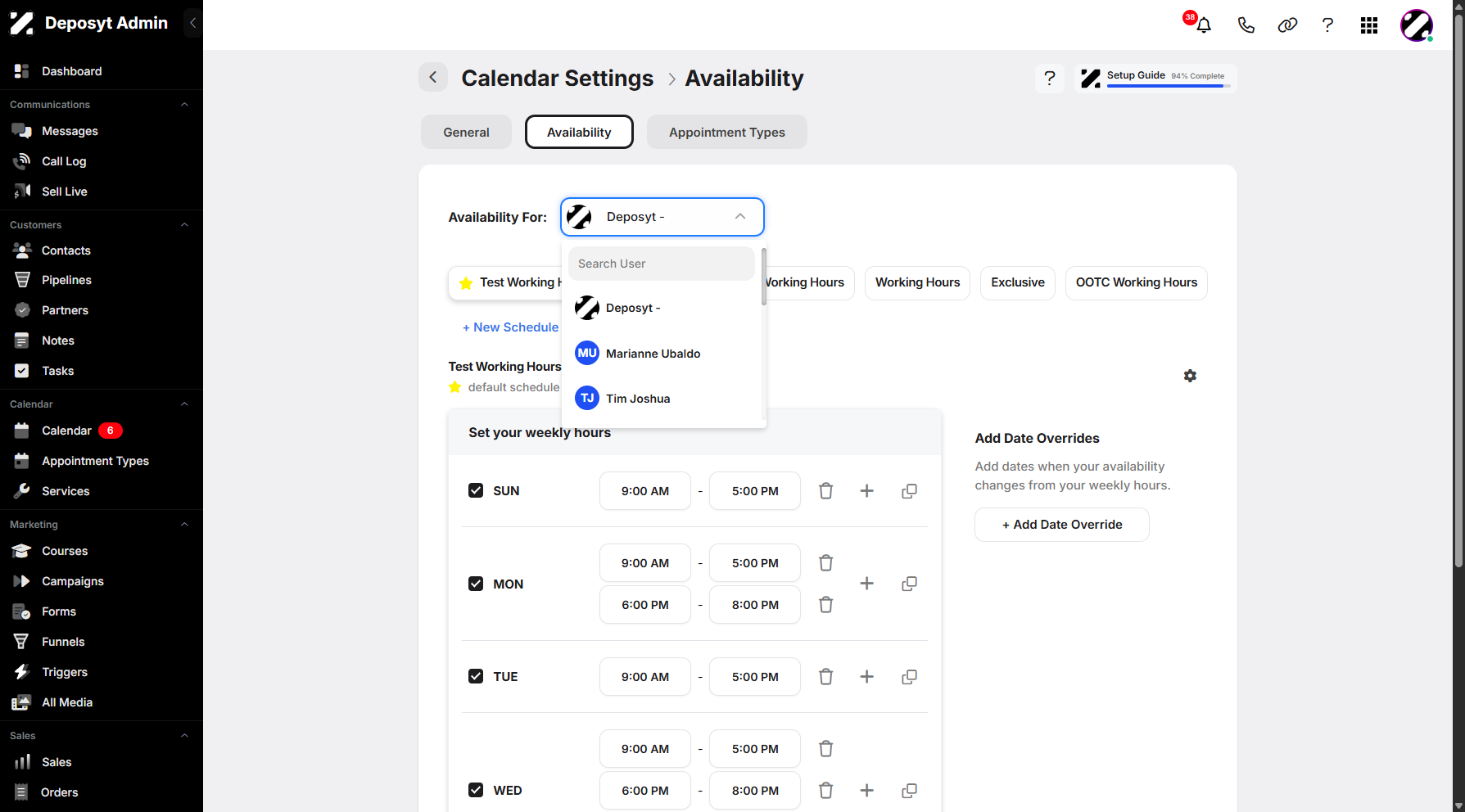The width and height of the screenshot is (1465, 812).
Task: Collapse the sidebar with chevron
Action: 192,23
